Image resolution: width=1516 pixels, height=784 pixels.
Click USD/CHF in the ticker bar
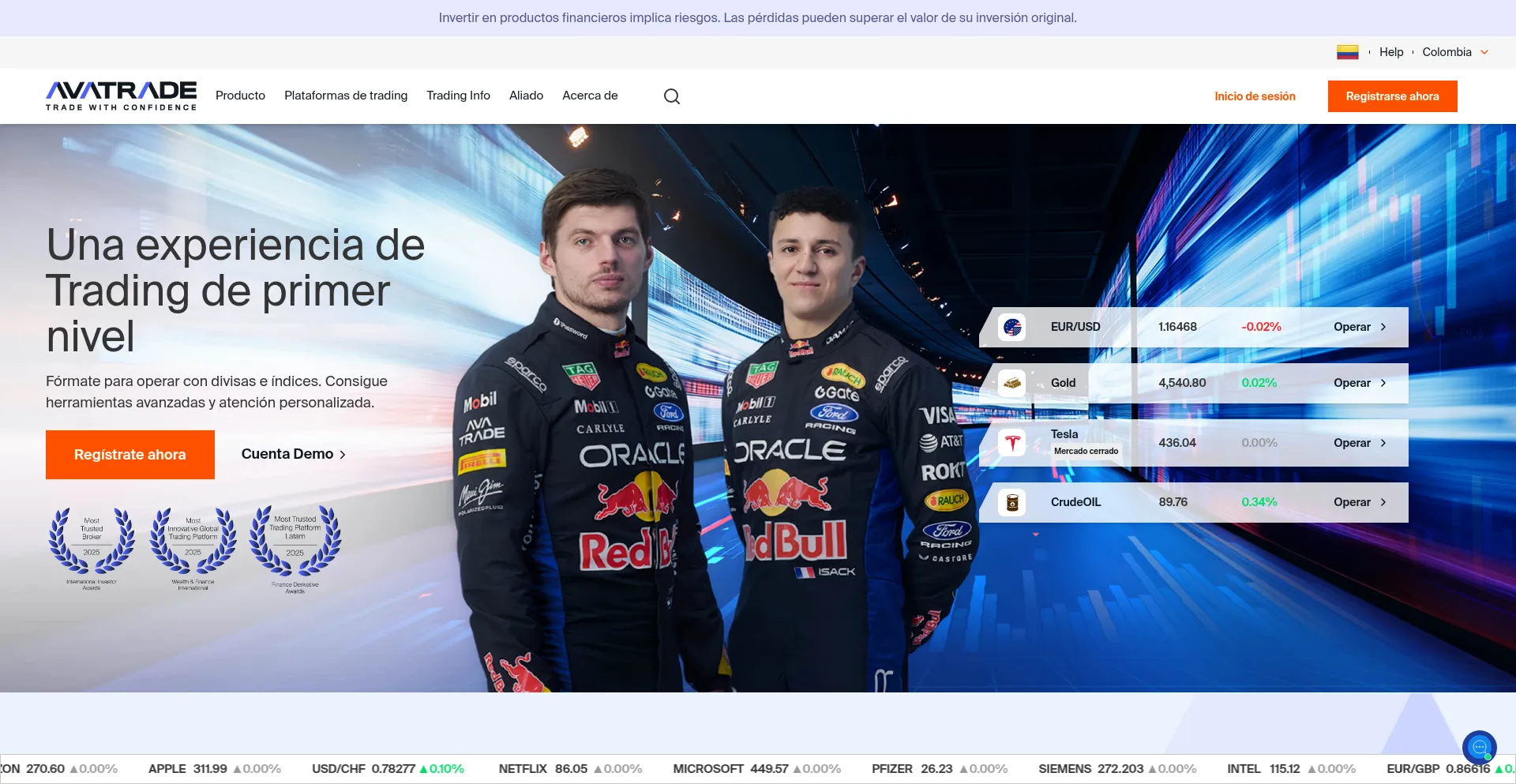point(339,769)
